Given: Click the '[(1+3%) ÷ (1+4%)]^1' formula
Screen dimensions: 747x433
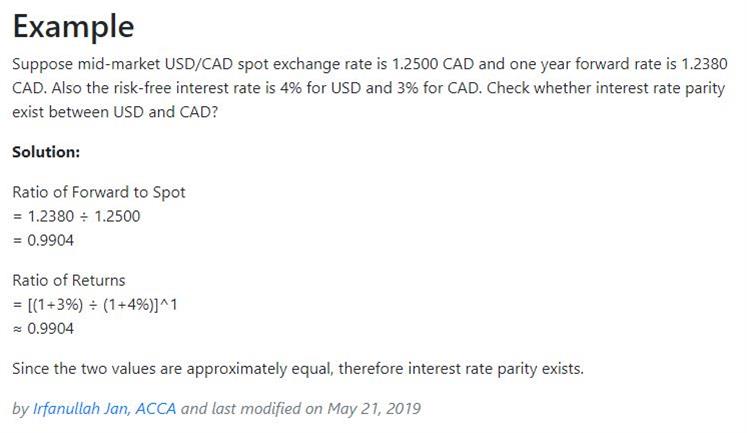Looking at the screenshot, I should 102,304.
